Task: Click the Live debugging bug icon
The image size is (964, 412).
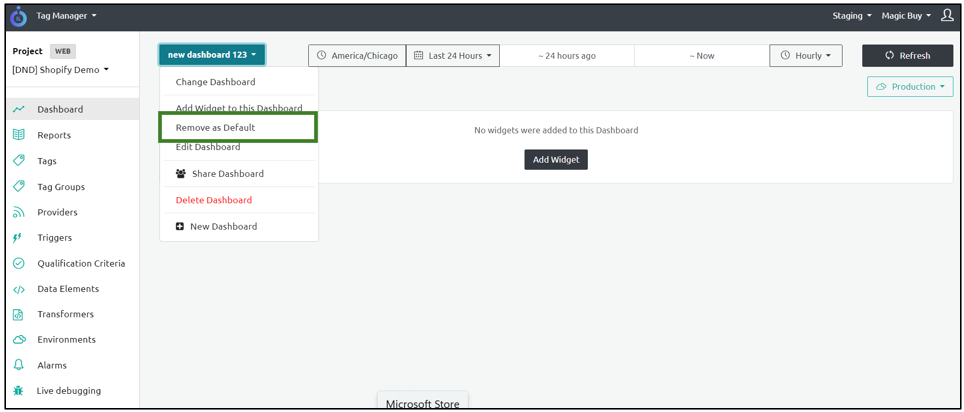Action: pyautogui.click(x=18, y=390)
